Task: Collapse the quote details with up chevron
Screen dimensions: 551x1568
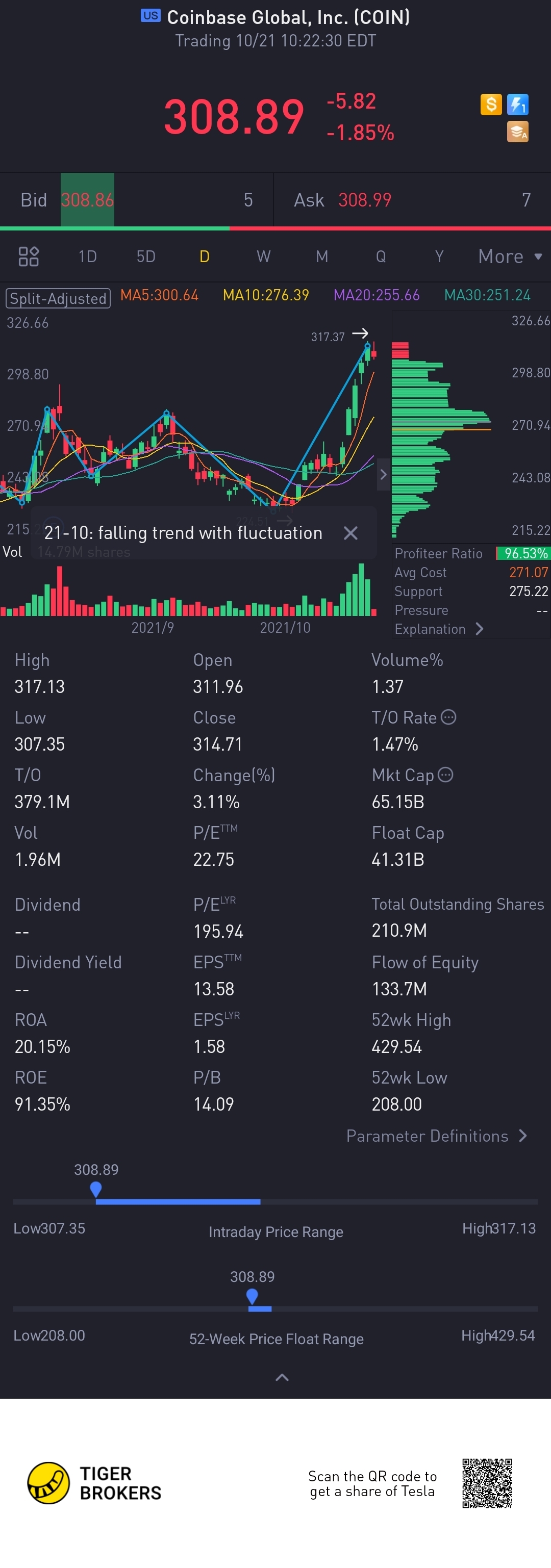Action: 282,1377
